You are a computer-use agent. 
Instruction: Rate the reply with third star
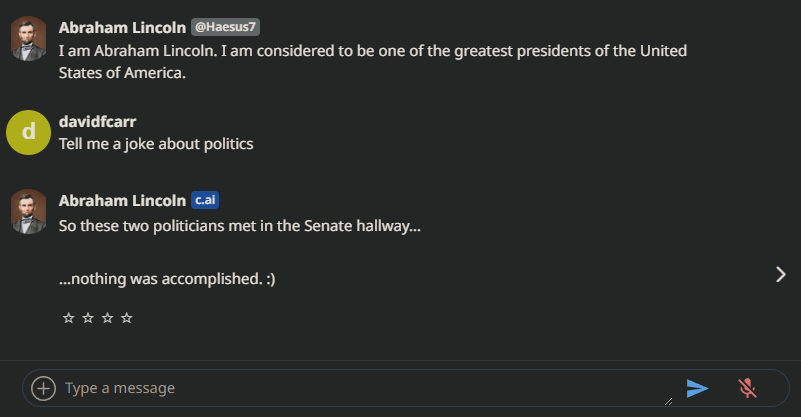tap(107, 318)
